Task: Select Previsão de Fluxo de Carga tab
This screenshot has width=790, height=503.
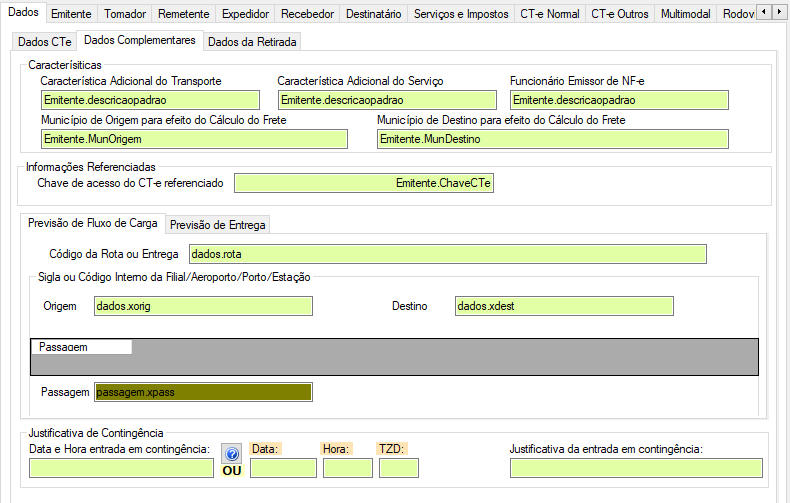Action: coord(93,223)
